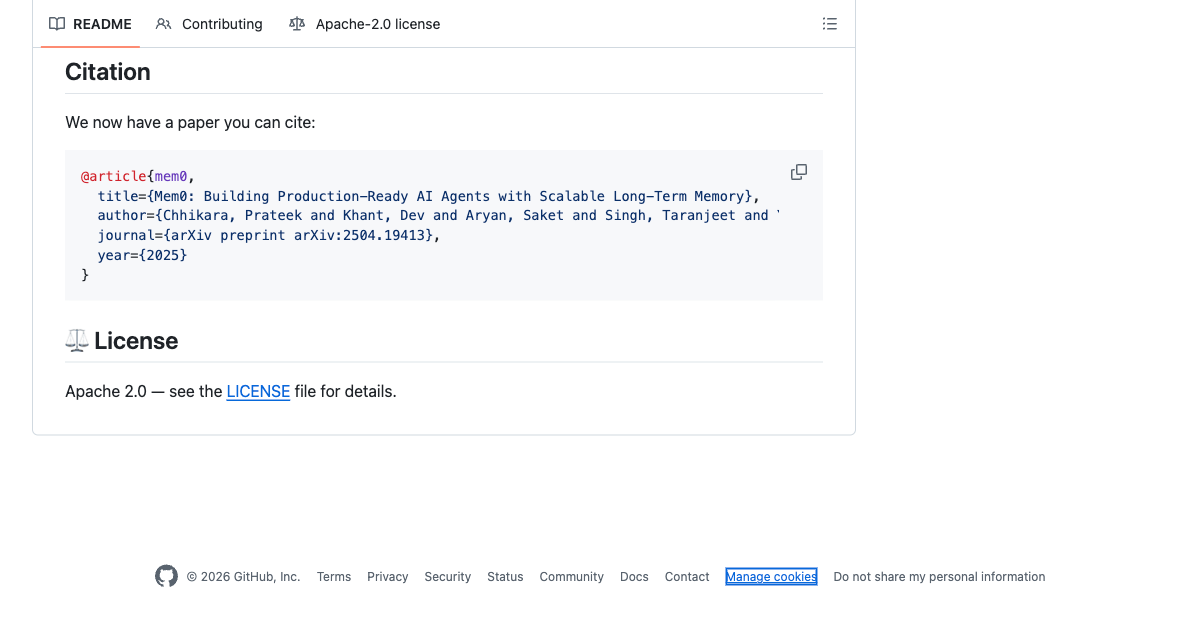Open the LICENSE file link

click(x=258, y=391)
